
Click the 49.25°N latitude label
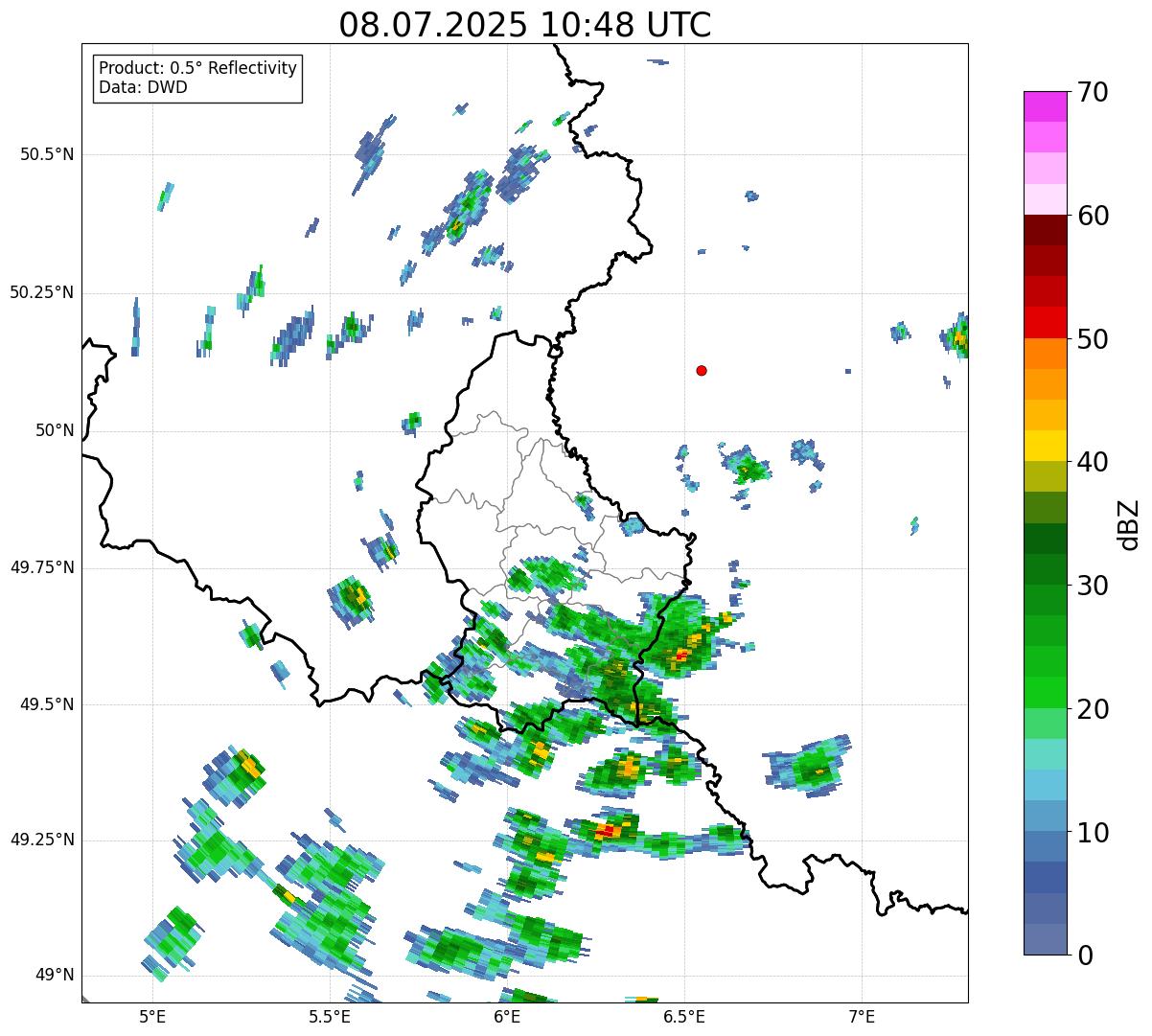[x=42, y=840]
